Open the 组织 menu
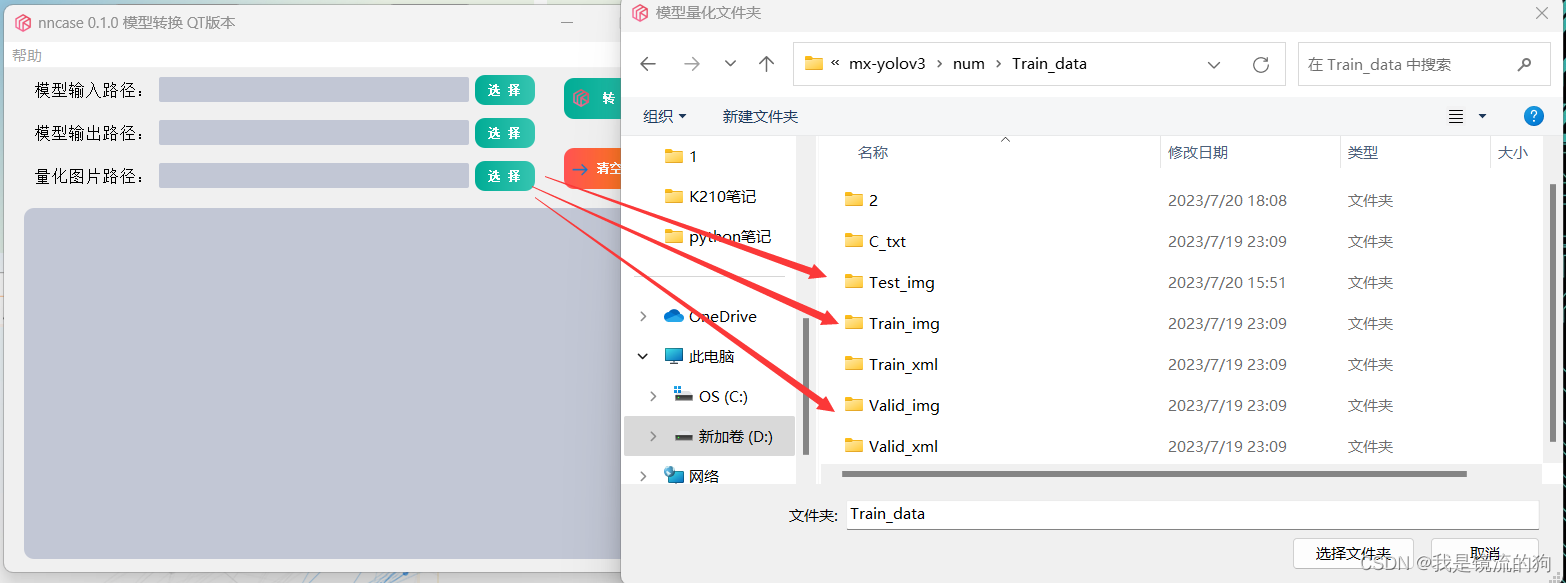1566x583 pixels. click(x=665, y=116)
